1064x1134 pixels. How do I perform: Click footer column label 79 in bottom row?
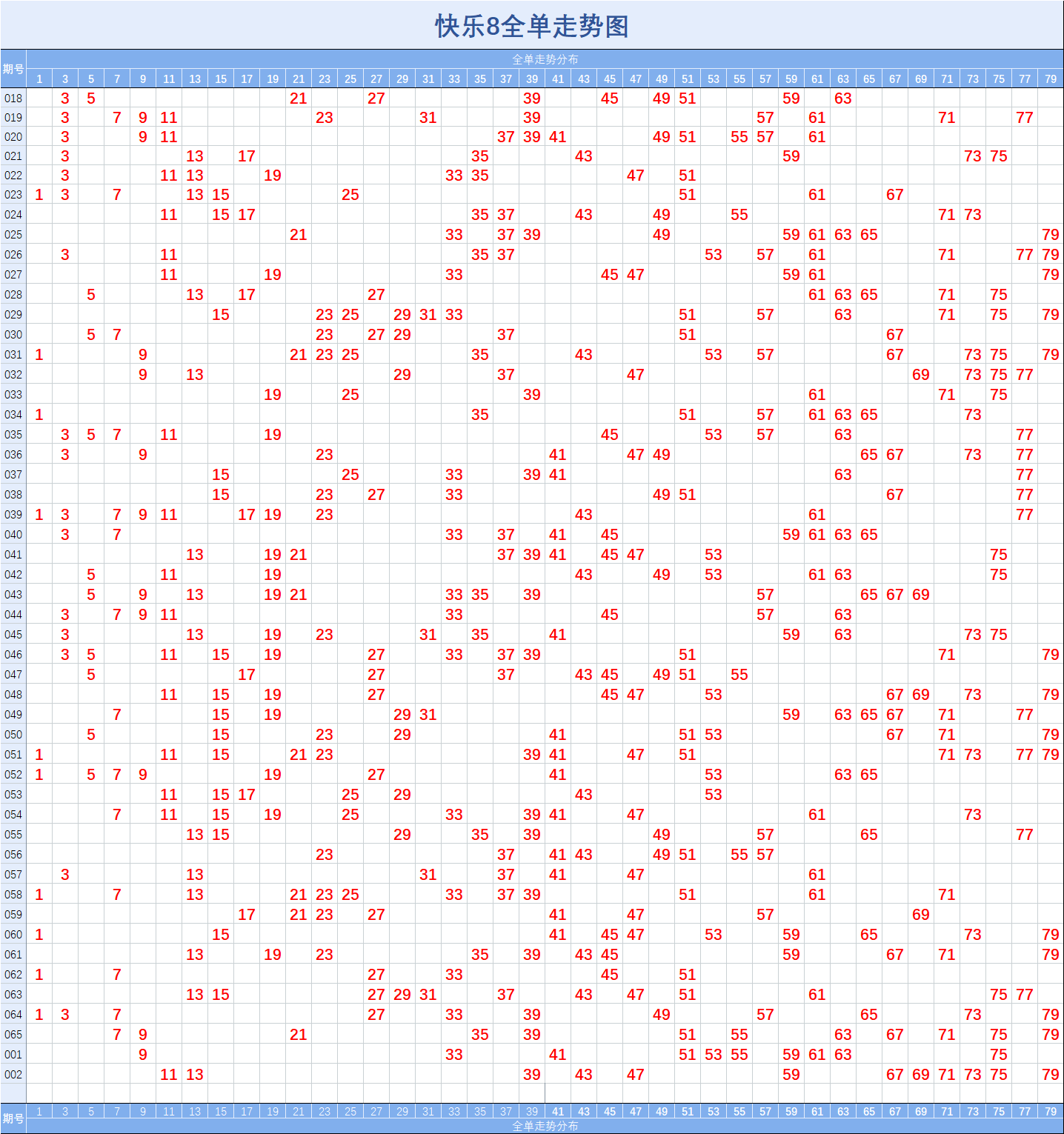pyautogui.click(x=1051, y=1111)
